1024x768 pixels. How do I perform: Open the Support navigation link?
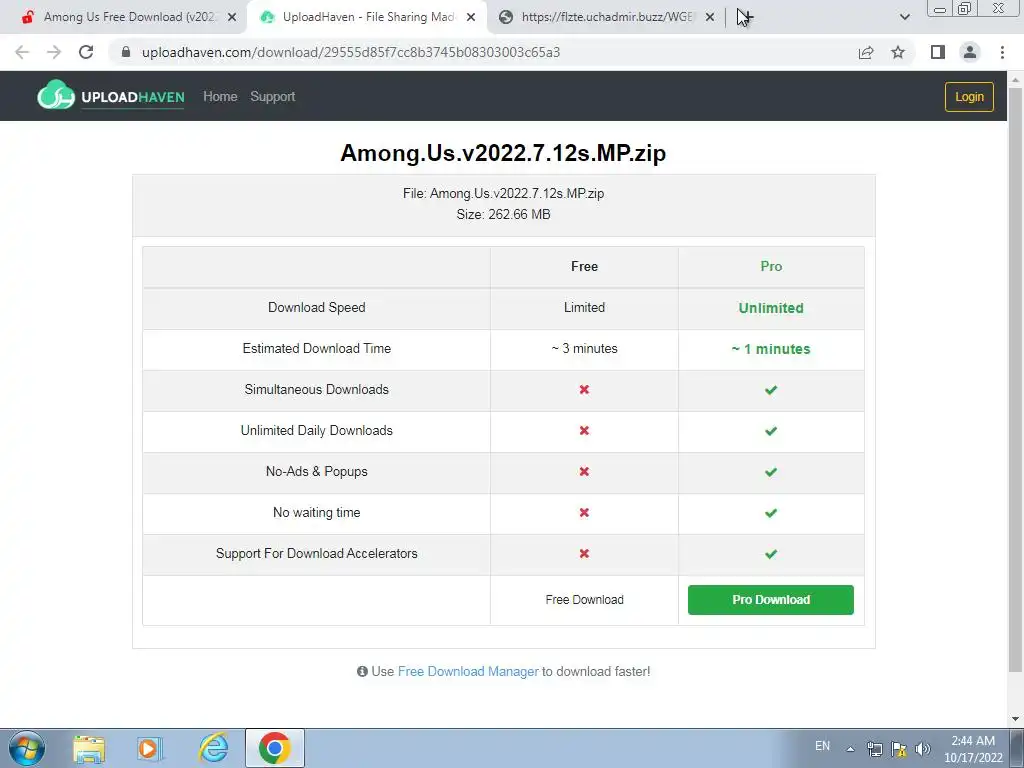(x=273, y=97)
